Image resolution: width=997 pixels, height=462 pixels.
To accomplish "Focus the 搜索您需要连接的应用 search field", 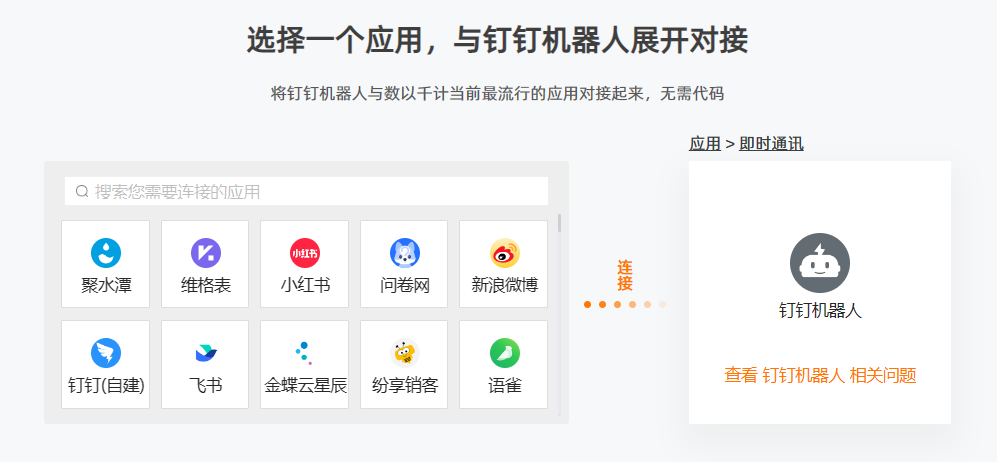I will [x=306, y=191].
